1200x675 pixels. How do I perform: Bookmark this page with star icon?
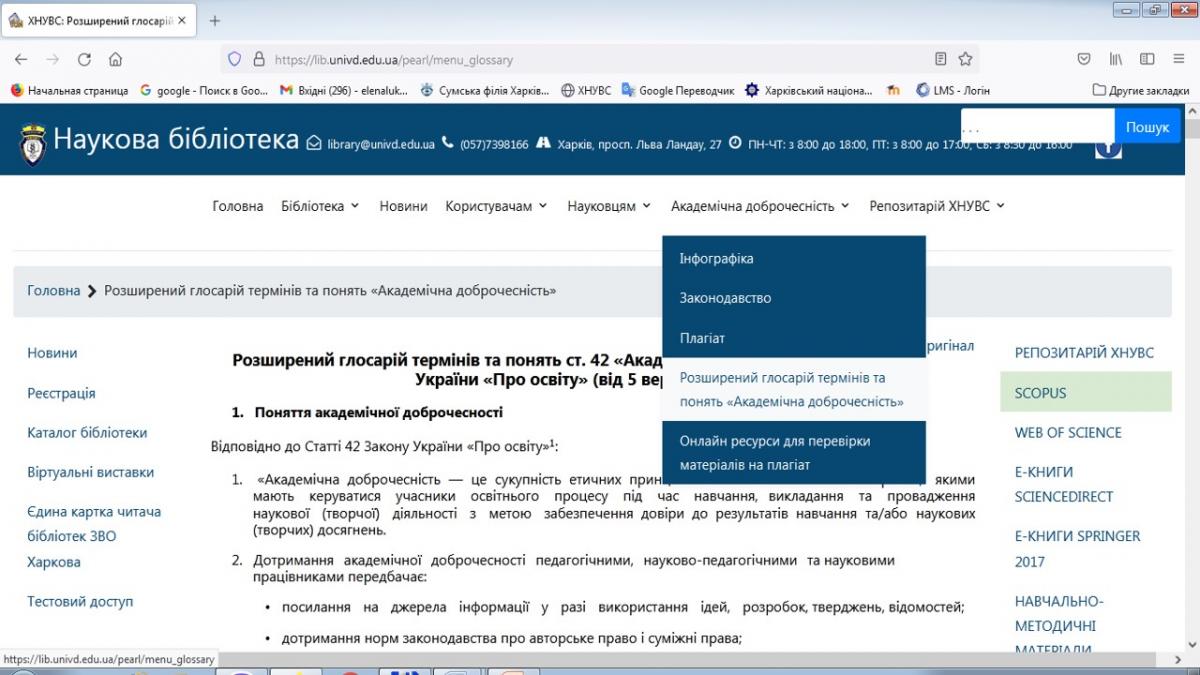click(965, 59)
